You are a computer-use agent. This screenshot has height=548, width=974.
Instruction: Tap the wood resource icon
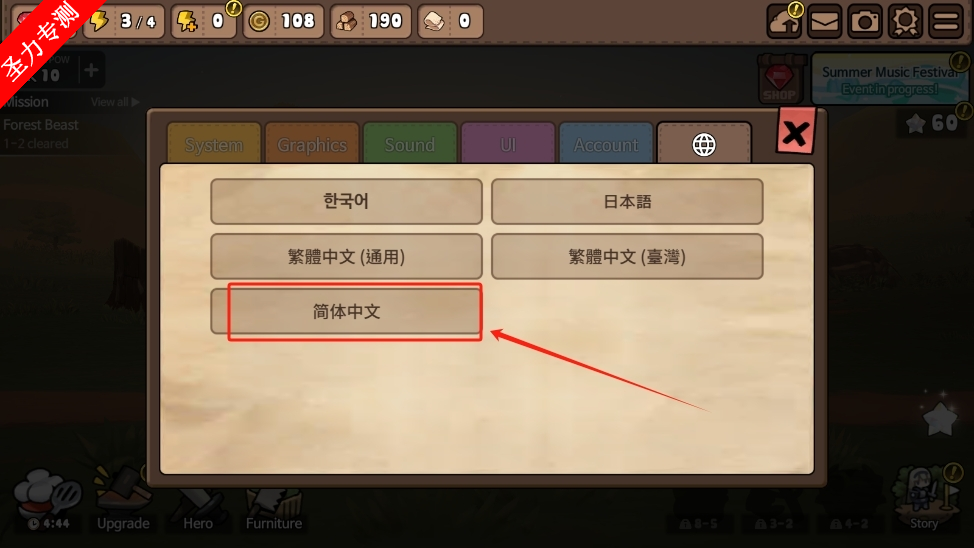[346, 22]
